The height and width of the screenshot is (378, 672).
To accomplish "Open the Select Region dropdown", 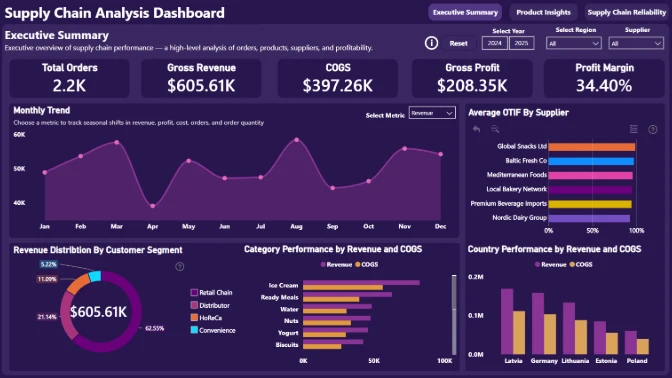I will pos(573,43).
